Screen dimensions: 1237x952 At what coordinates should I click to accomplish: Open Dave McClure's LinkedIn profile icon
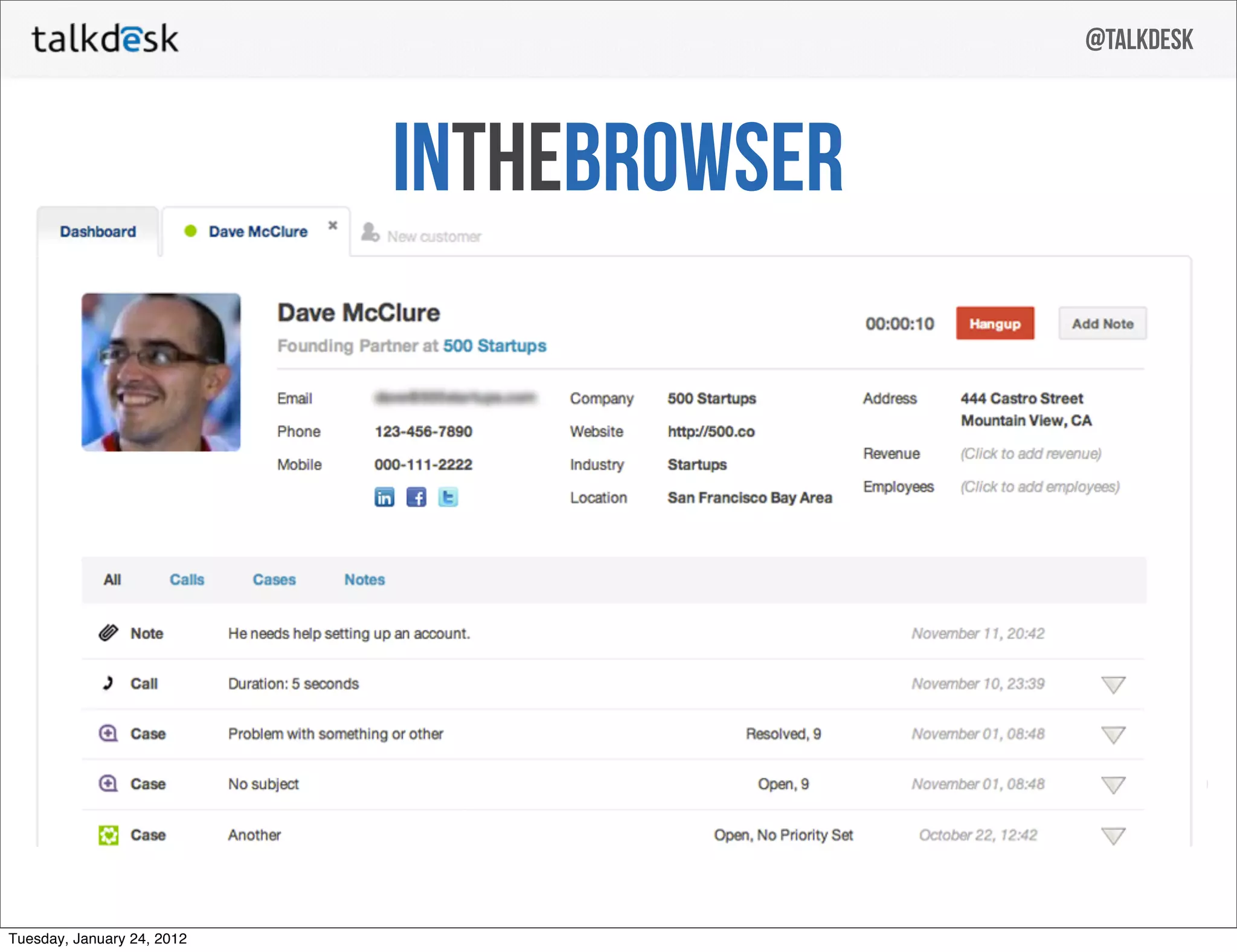point(384,497)
